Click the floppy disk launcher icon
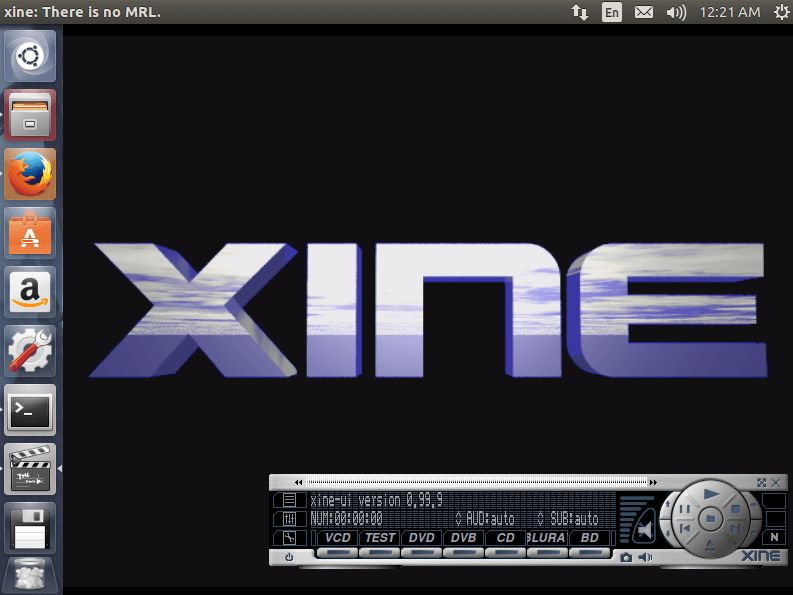 click(30, 528)
